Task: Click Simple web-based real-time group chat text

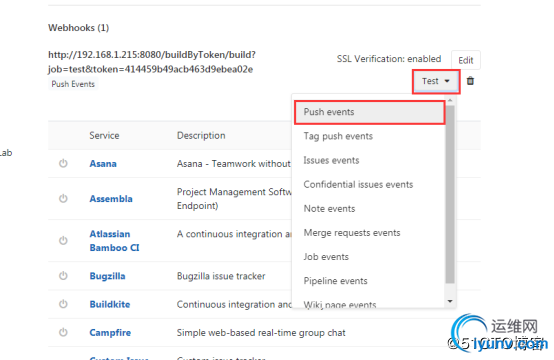Action: [261, 332]
